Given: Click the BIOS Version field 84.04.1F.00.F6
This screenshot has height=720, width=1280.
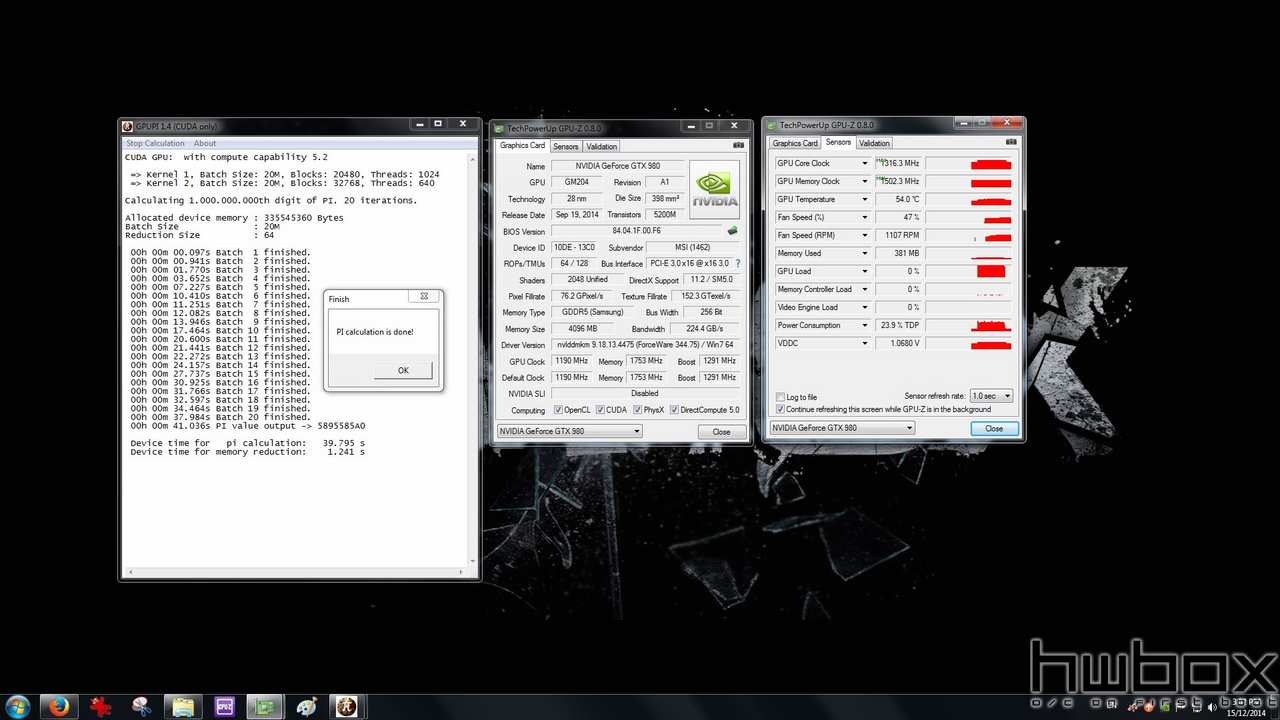Looking at the screenshot, I should click(x=636, y=231).
